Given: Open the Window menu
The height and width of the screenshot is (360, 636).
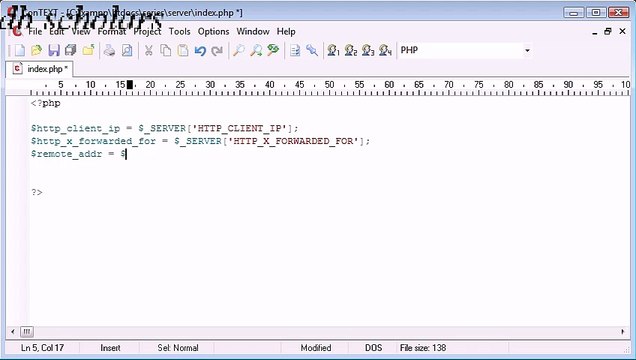Looking at the screenshot, I should pyautogui.click(x=253, y=32).
